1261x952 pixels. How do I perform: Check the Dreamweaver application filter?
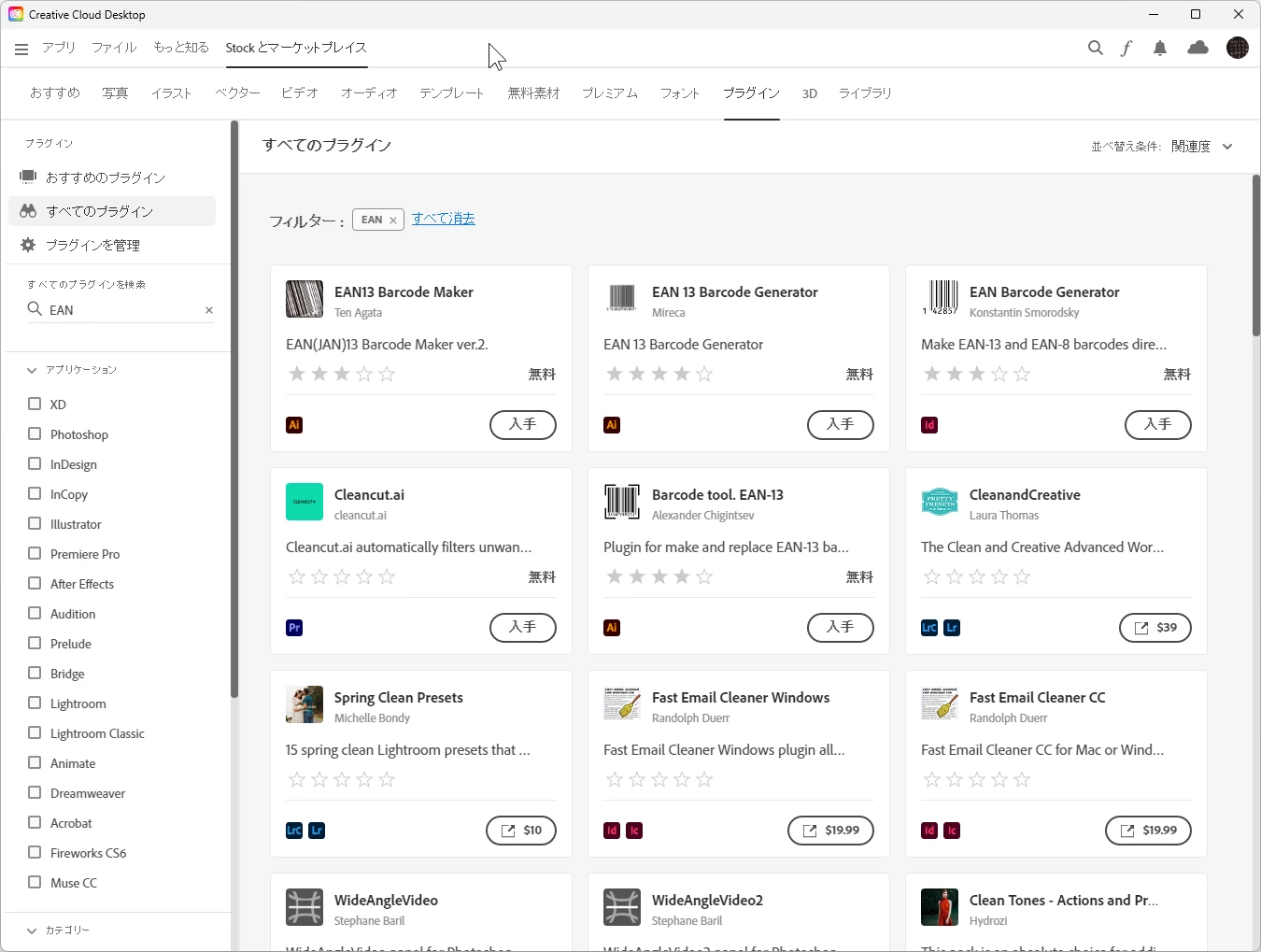(x=35, y=792)
